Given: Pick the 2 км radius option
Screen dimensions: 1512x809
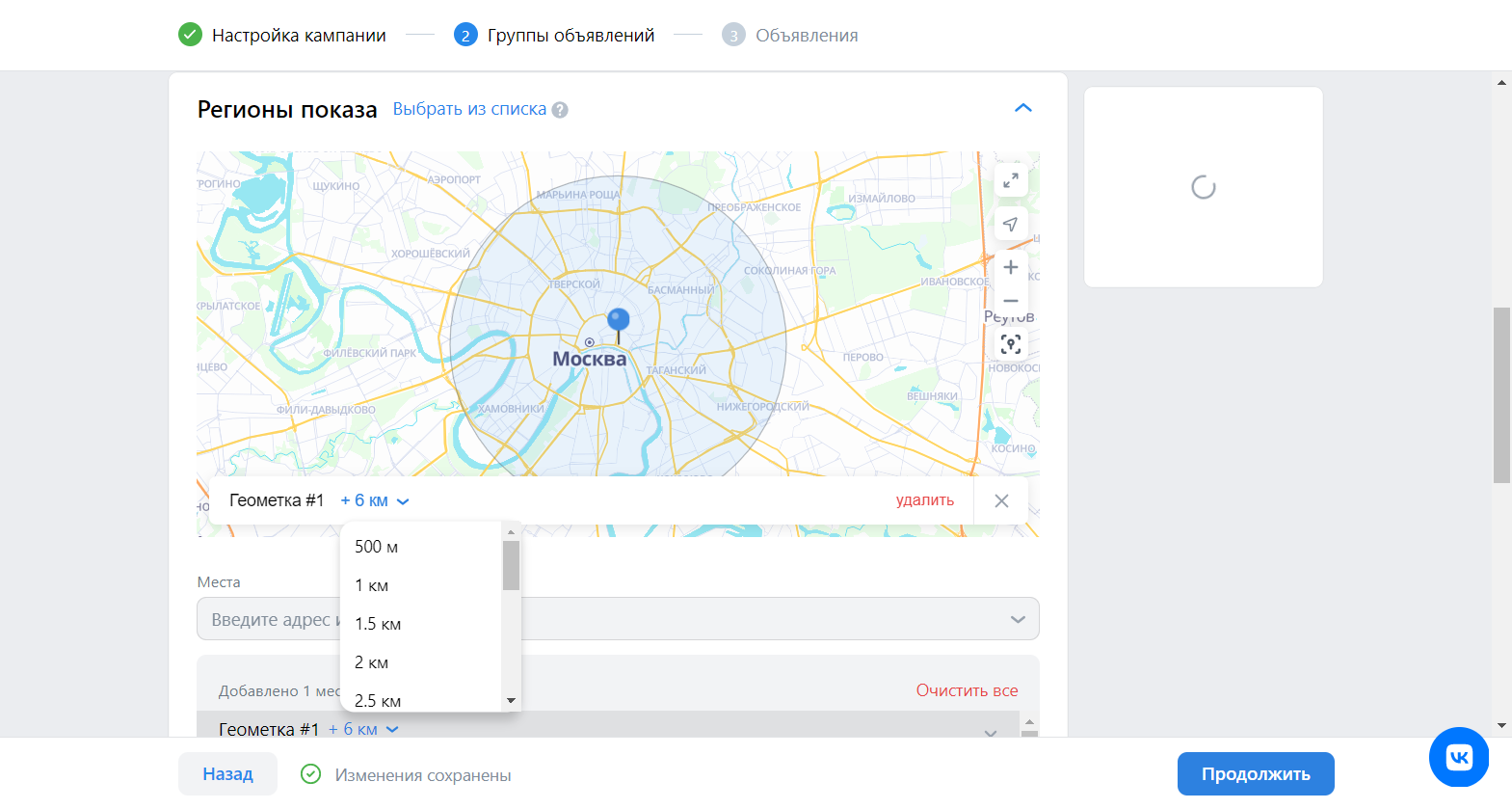Looking at the screenshot, I should point(371,662).
